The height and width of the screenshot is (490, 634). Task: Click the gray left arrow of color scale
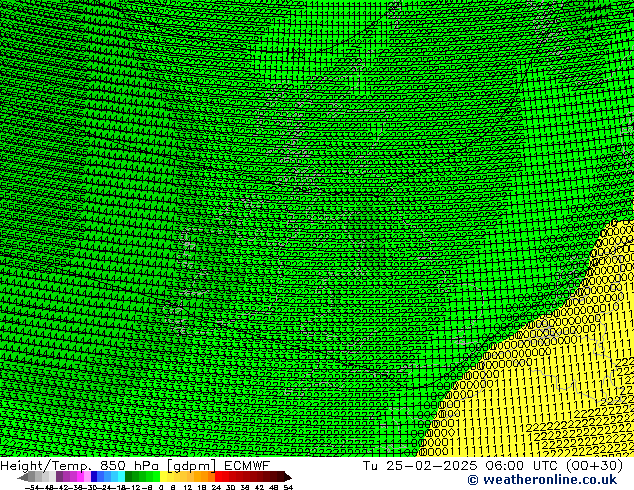pos(23,477)
